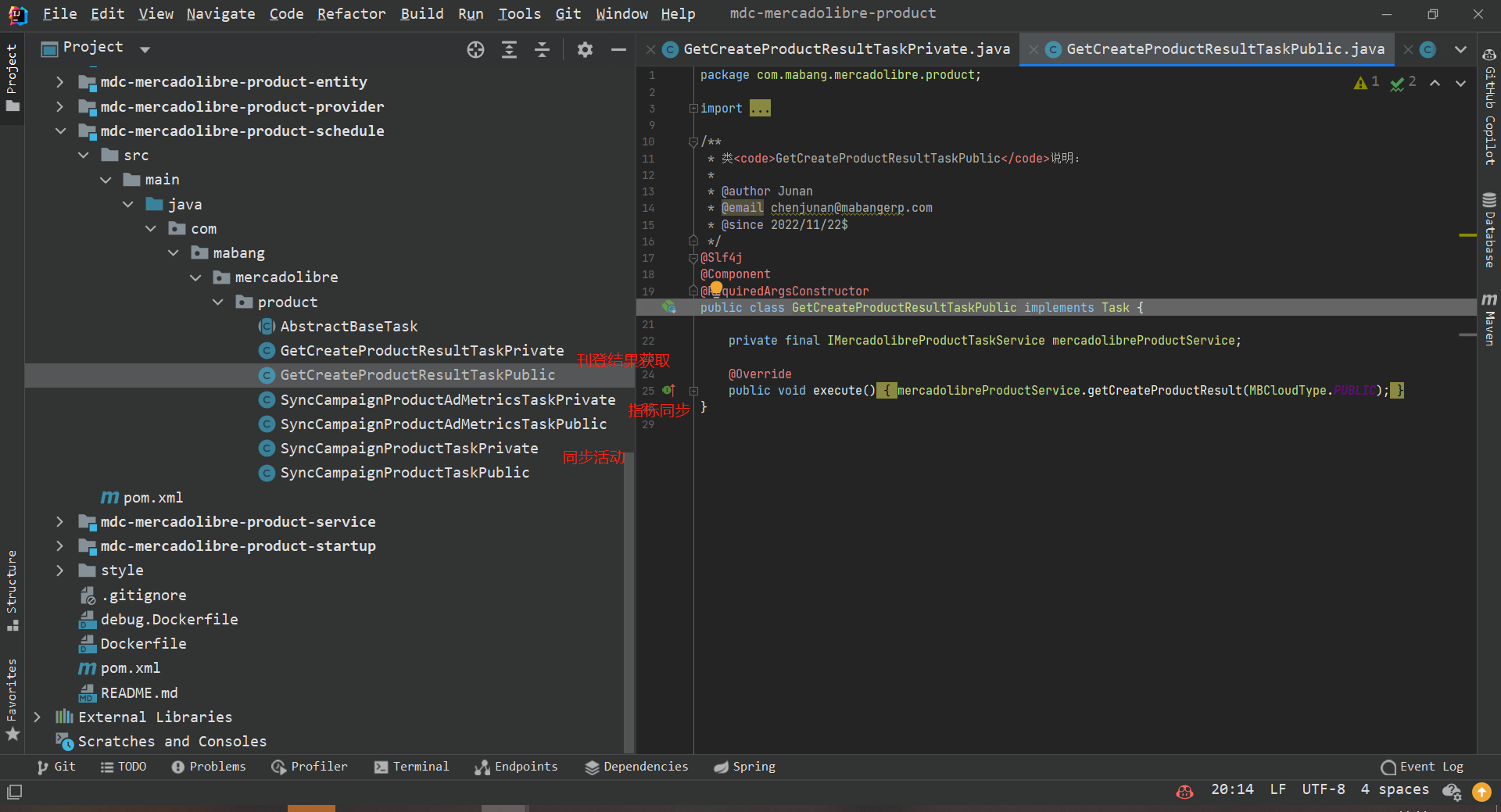
Task: Open Project panel settings gear
Action: tap(585, 50)
